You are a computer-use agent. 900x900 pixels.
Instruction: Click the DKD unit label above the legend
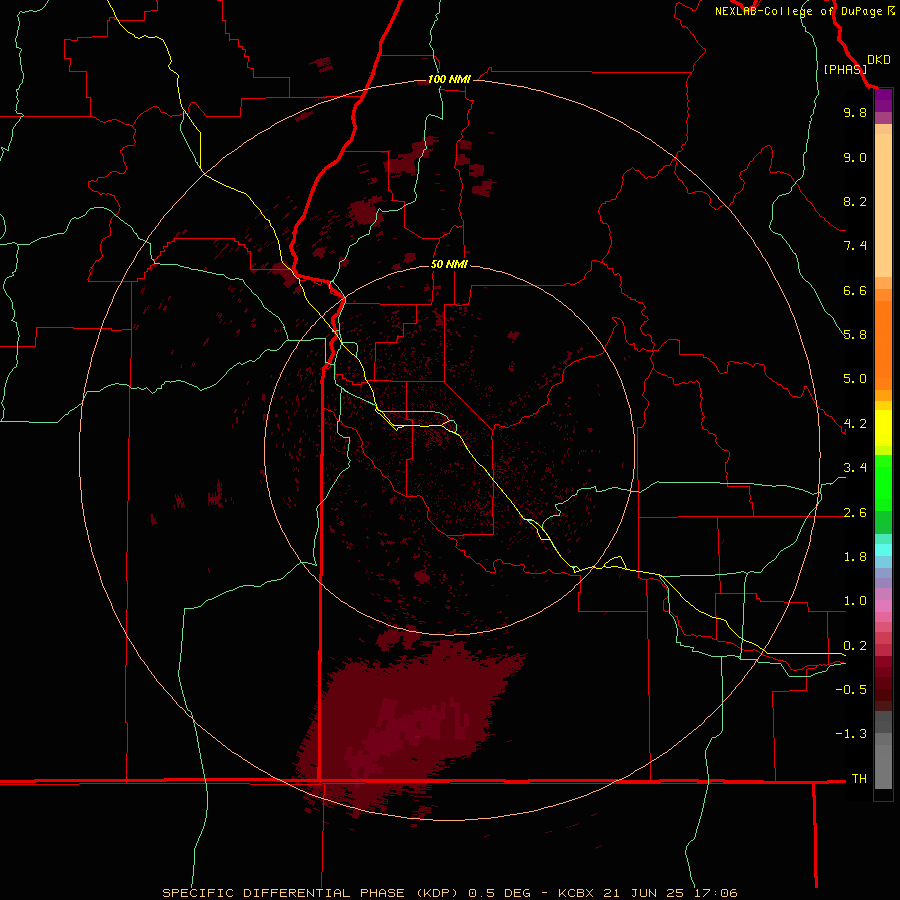click(879, 60)
